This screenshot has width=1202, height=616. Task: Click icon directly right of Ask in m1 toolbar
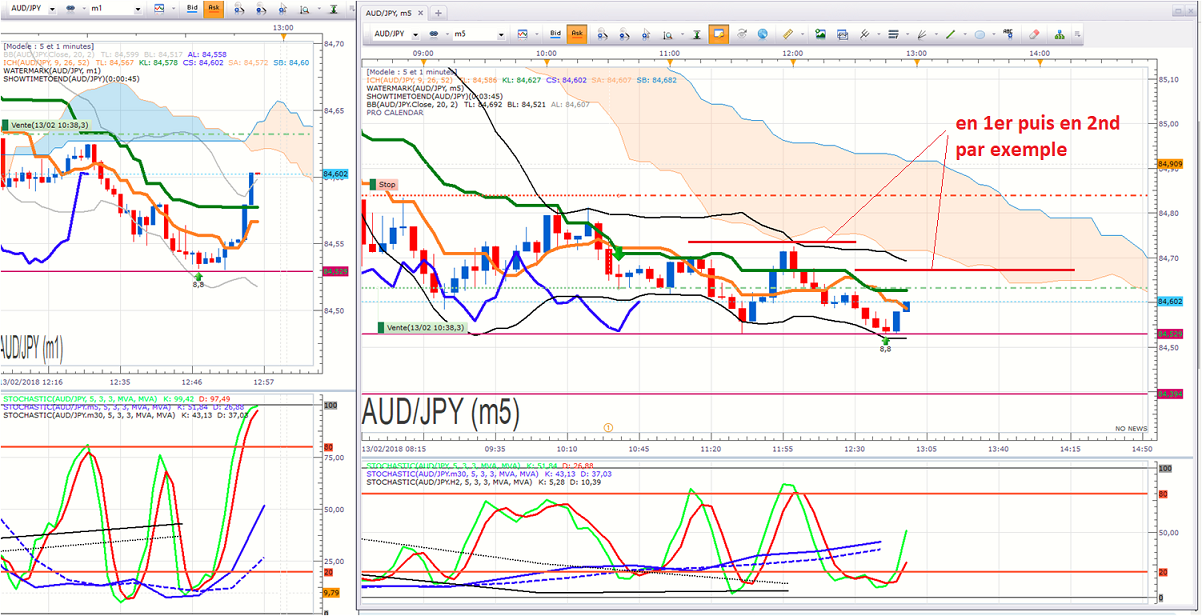coord(239,9)
